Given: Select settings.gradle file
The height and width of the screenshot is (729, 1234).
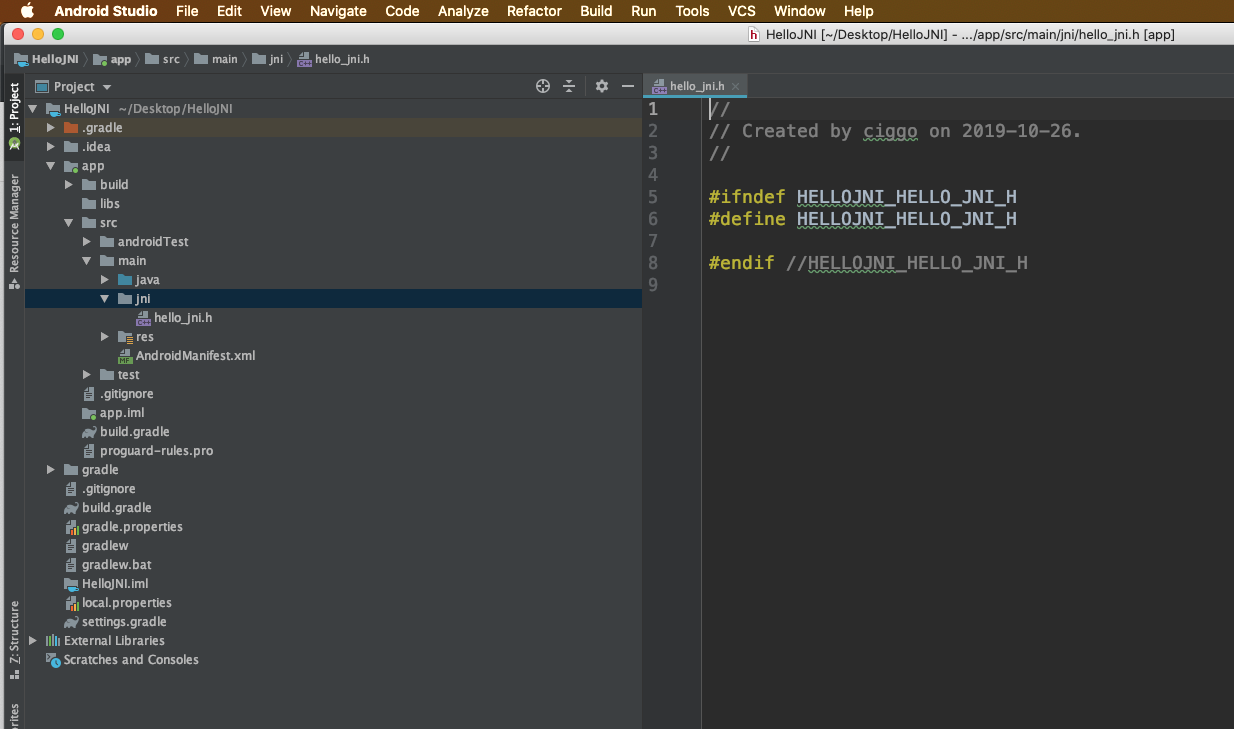Looking at the screenshot, I should pyautogui.click(x=115, y=622).
